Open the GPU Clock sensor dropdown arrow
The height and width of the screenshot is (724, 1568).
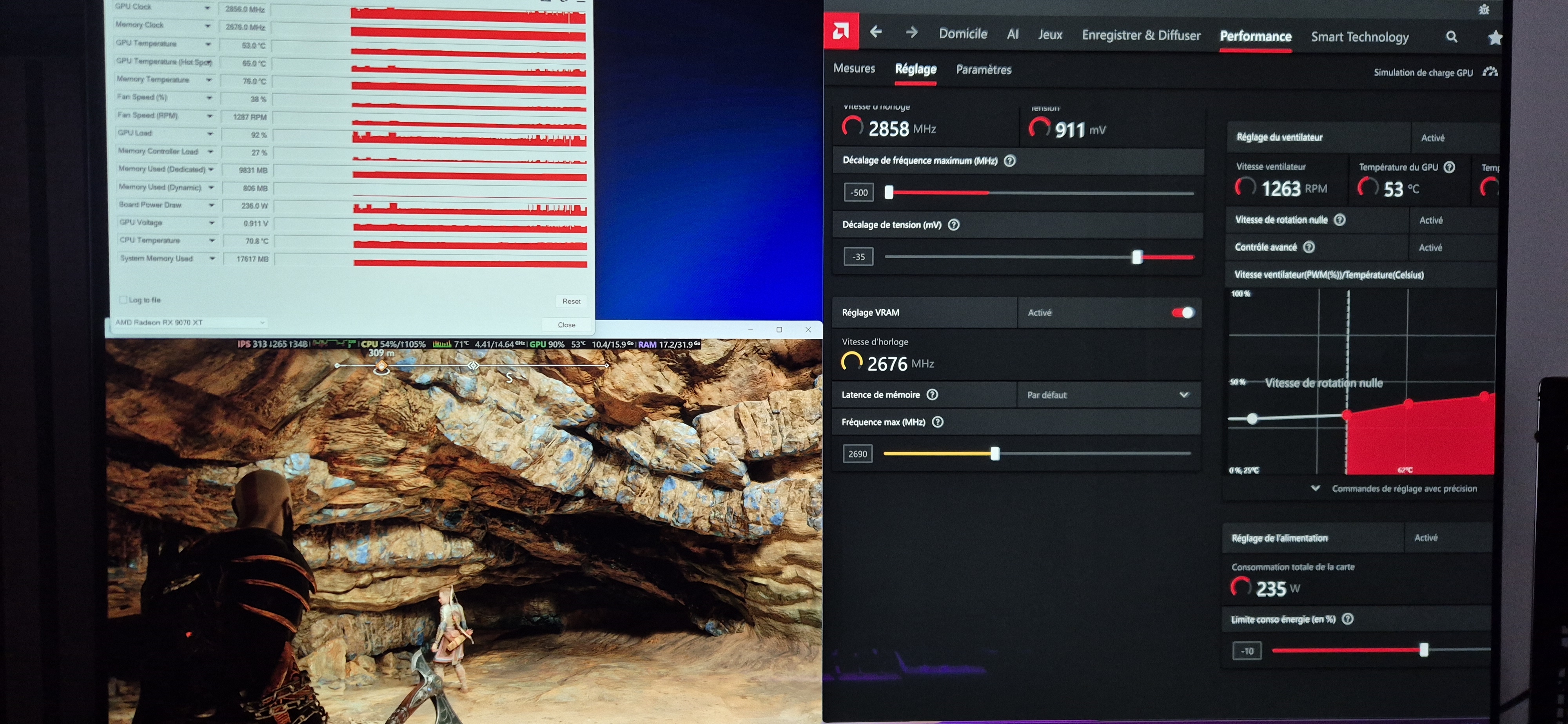(208, 8)
